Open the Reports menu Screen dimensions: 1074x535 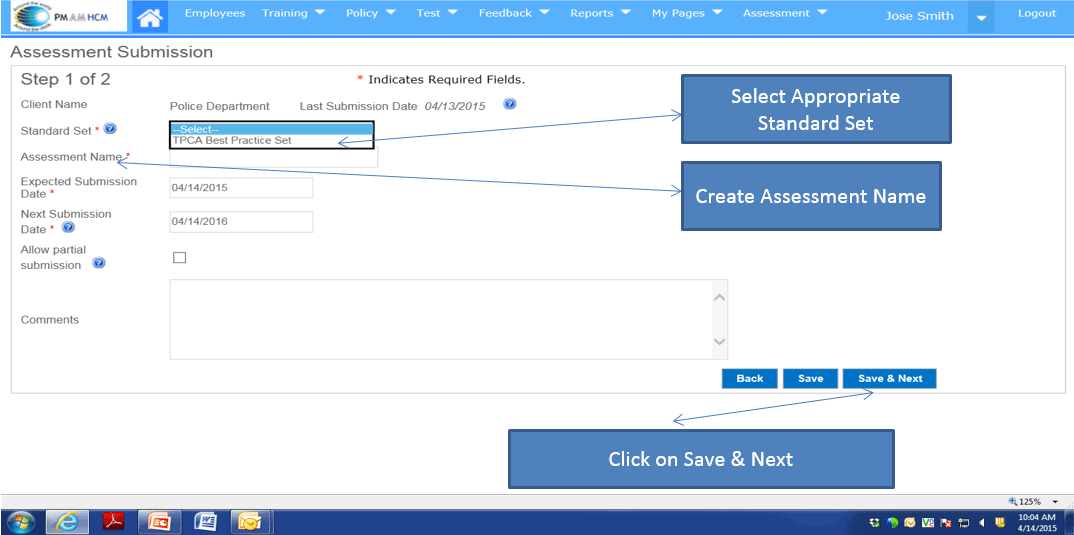tap(600, 14)
